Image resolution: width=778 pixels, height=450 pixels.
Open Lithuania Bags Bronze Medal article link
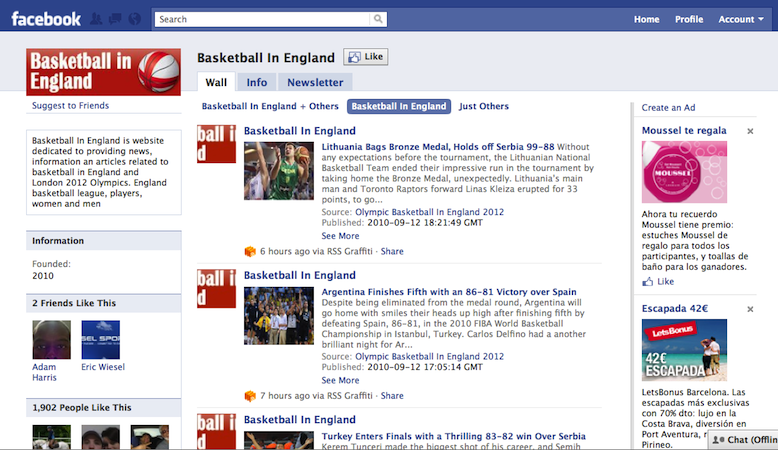click(438, 147)
